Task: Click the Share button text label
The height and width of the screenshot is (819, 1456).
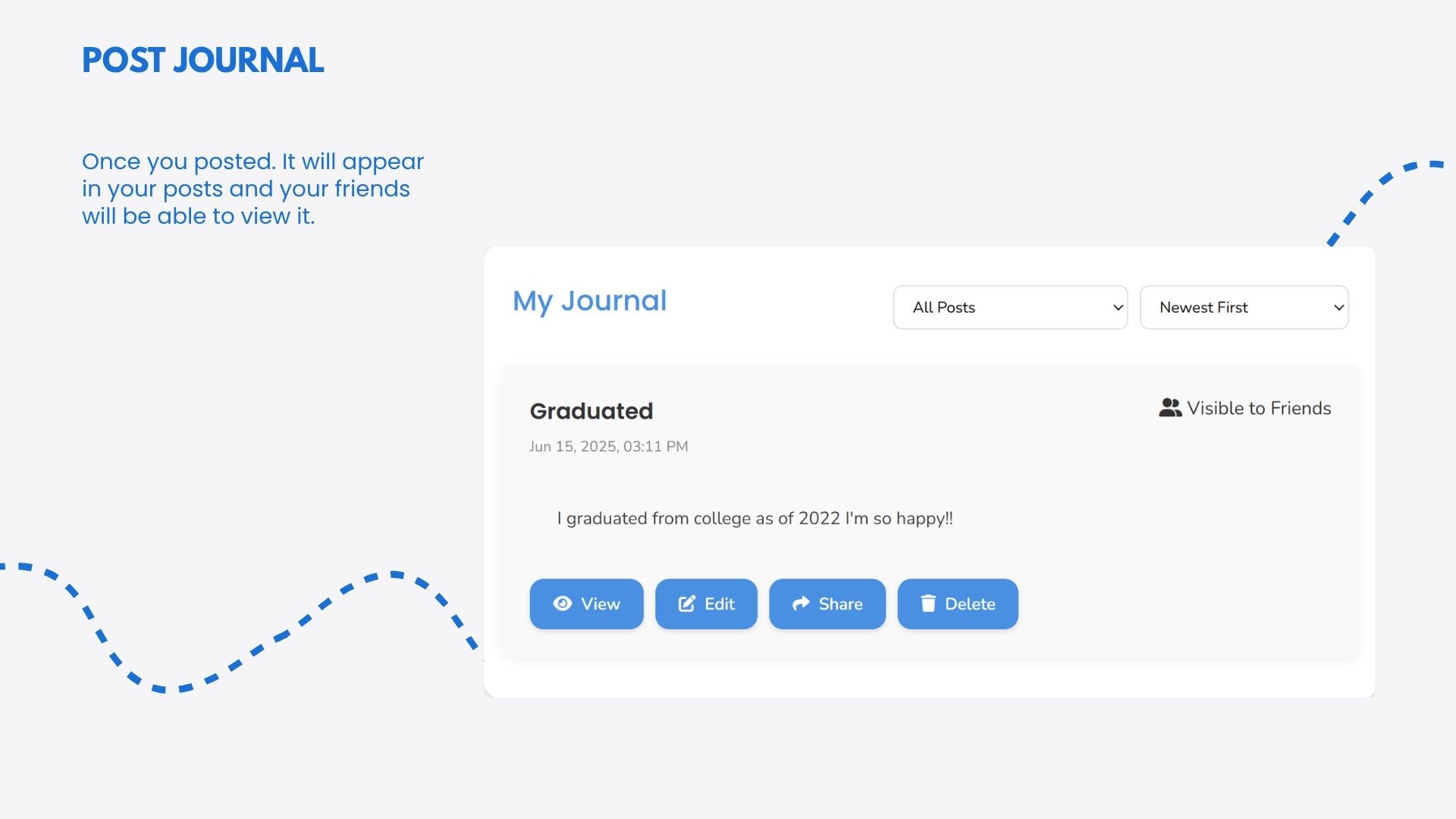Action: [840, 604]
